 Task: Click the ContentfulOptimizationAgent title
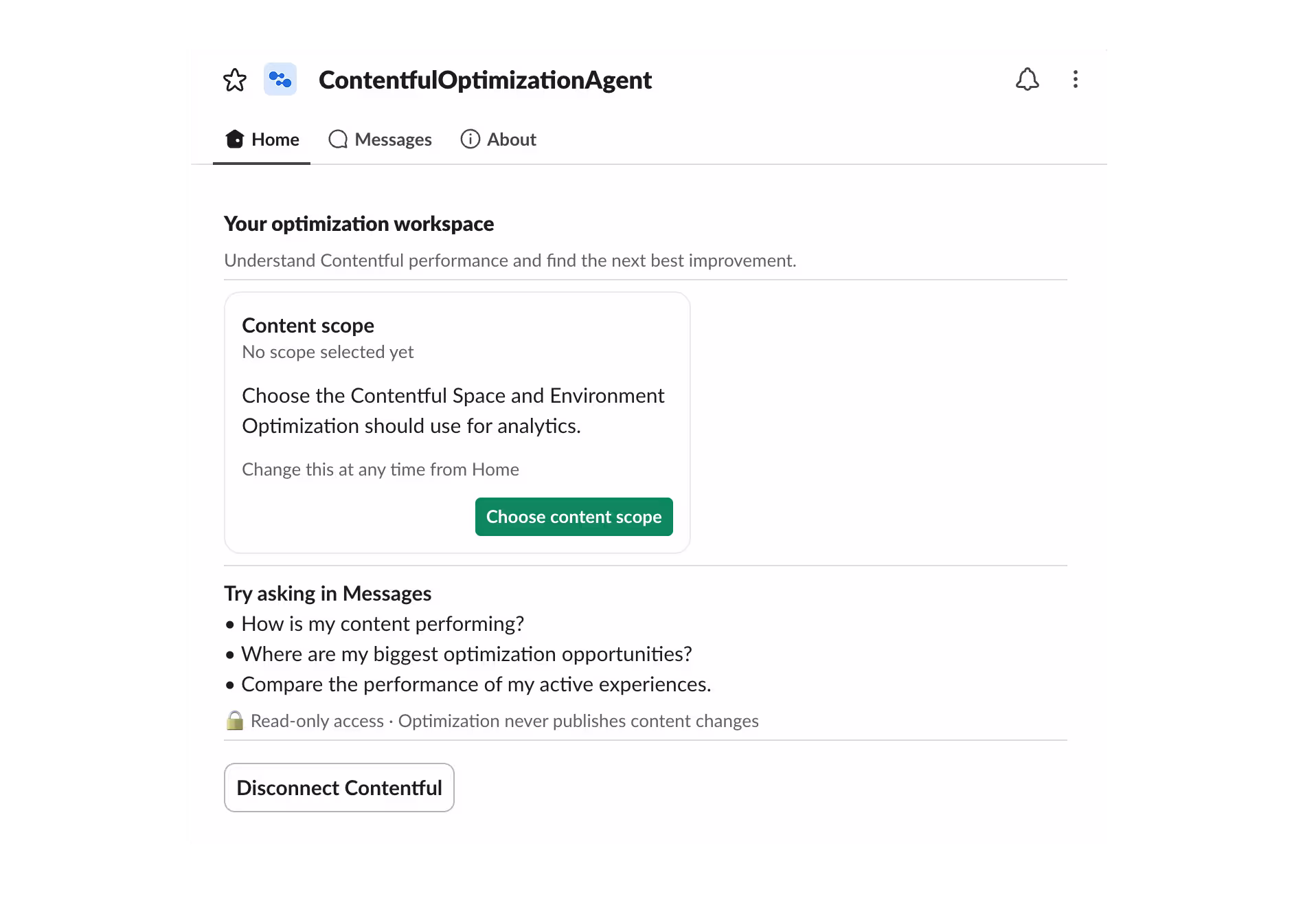(485, 80)
